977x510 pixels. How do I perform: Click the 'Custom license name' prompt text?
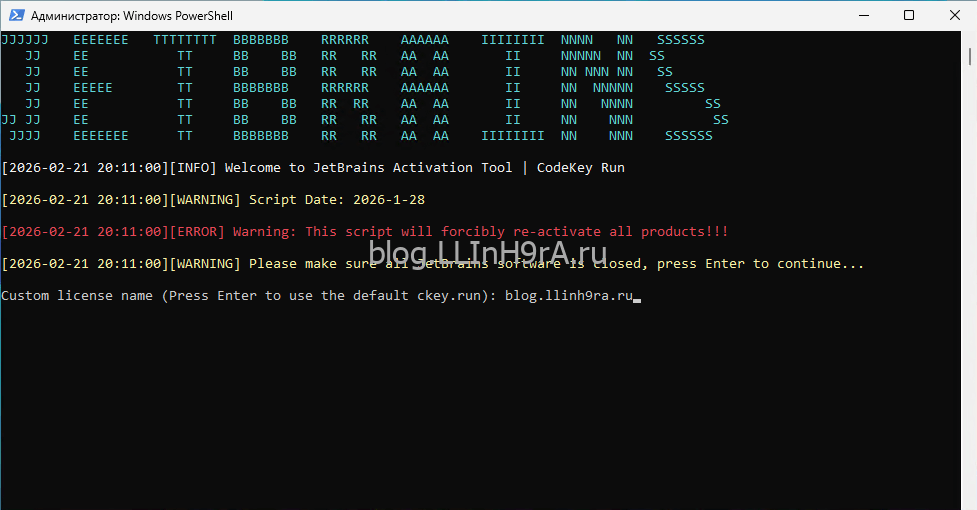pyautogui.click(x=78, y=296)
